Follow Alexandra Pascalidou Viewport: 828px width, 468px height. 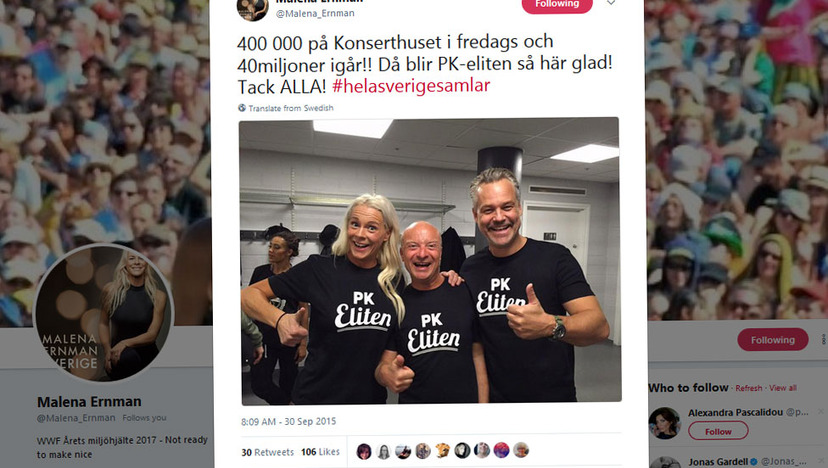click(x=718, y=431)
